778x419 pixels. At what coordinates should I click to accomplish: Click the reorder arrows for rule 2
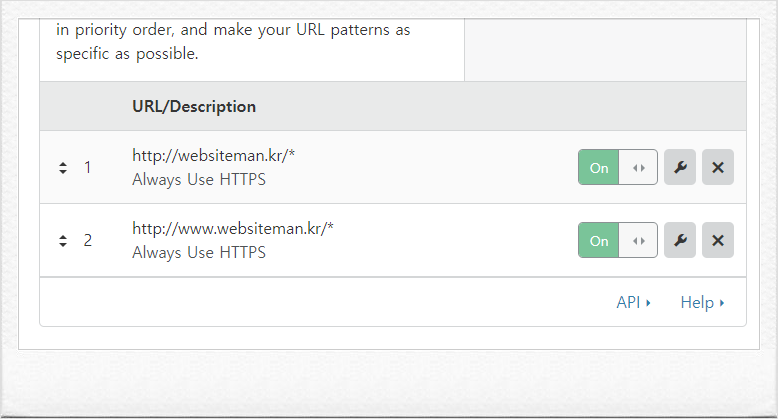pyautogui.click(x=63, y=241)
